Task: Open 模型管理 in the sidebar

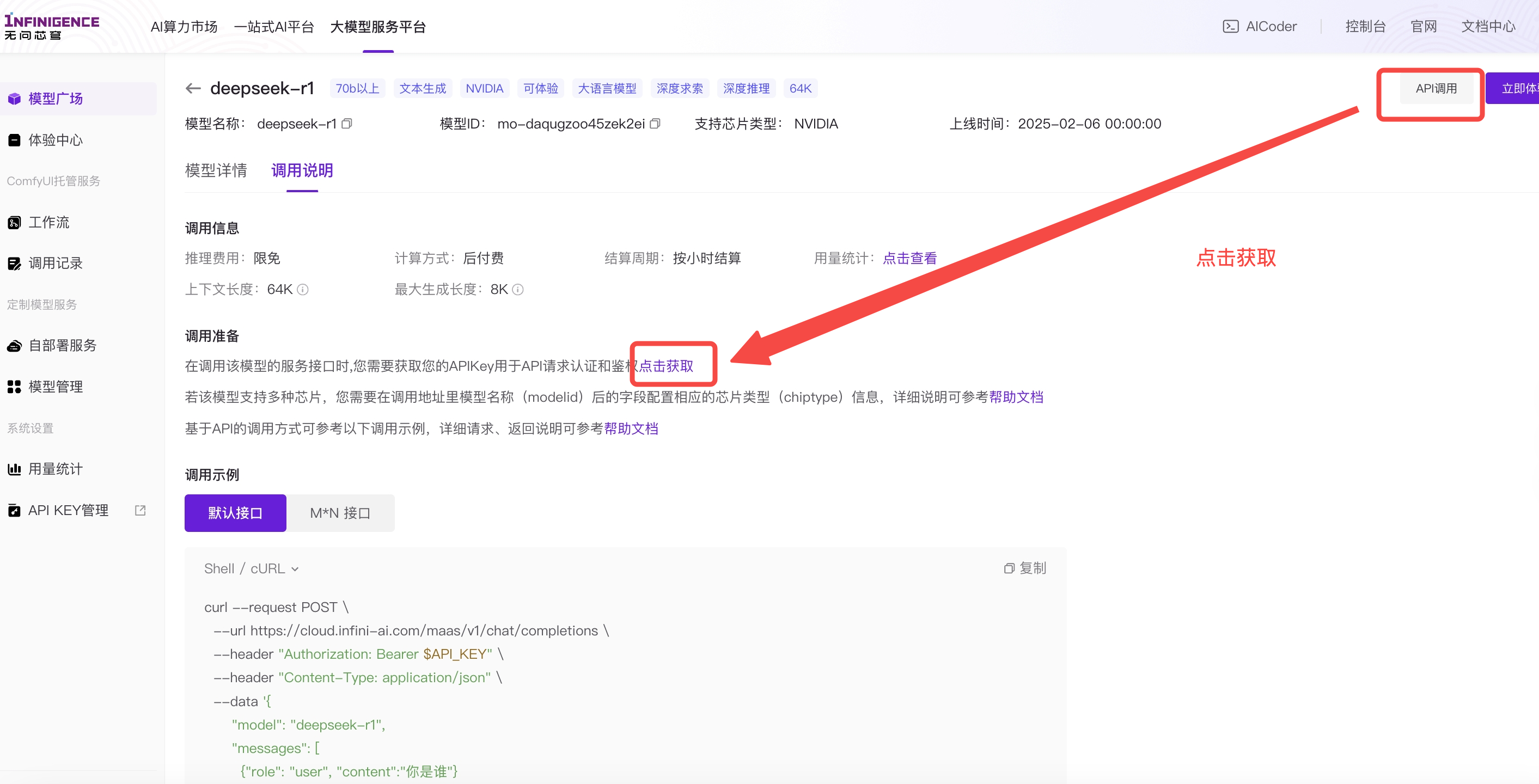Action: click(55, 387)
